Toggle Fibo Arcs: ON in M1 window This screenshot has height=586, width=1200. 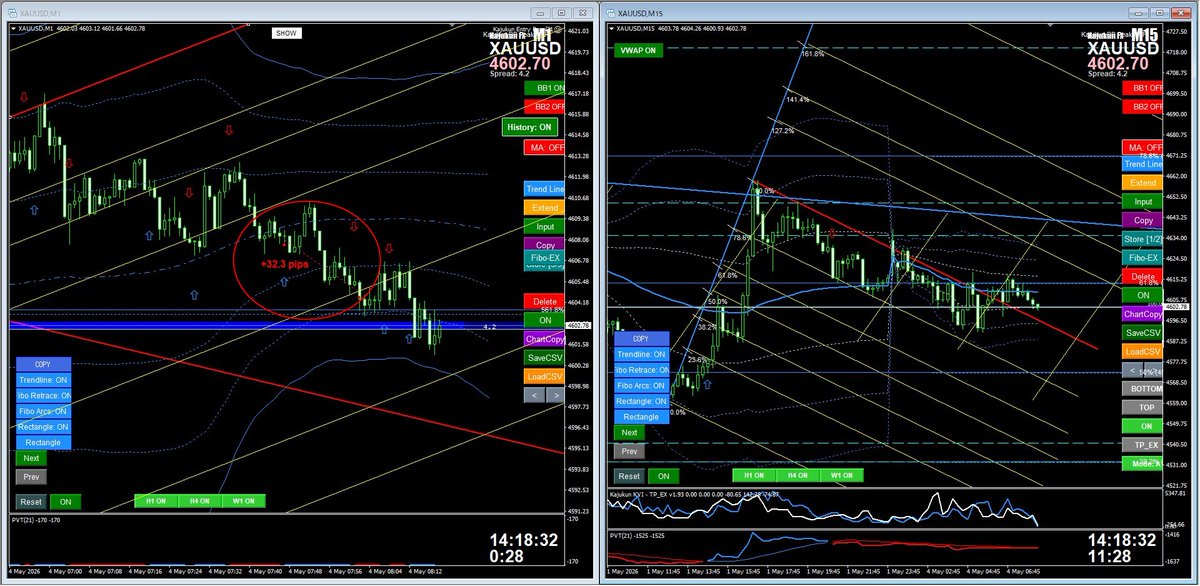click(x=43, y=411)
